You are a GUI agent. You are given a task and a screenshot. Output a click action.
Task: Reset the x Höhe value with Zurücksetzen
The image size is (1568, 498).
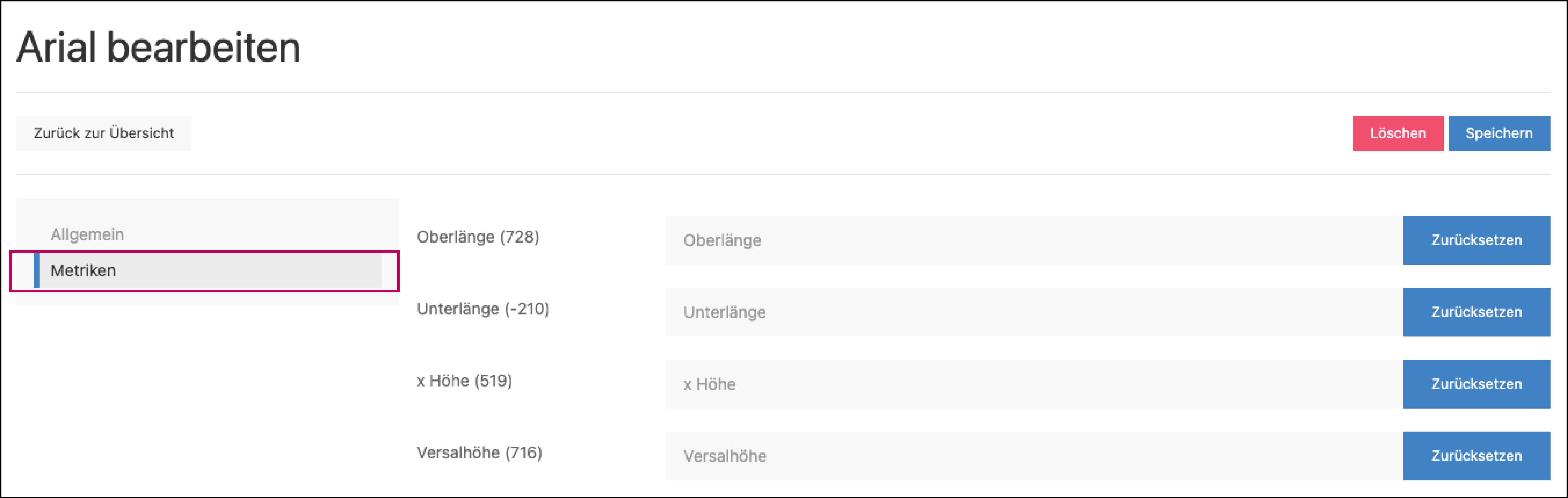[1477, 383]
